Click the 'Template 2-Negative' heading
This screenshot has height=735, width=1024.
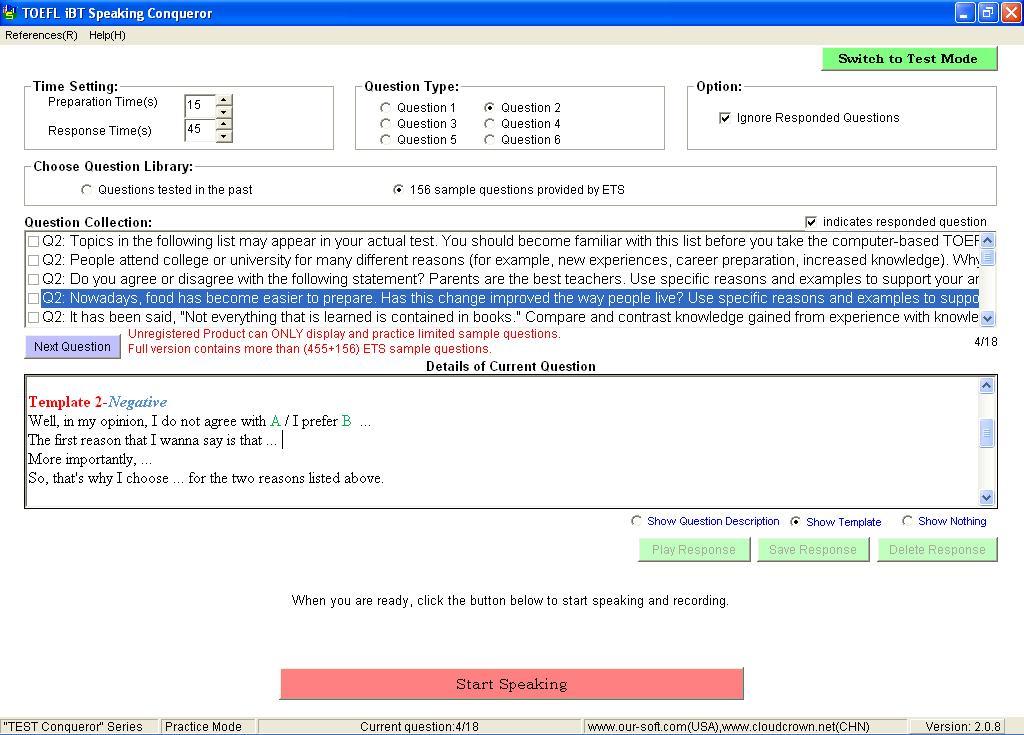(x=97, y=402)
